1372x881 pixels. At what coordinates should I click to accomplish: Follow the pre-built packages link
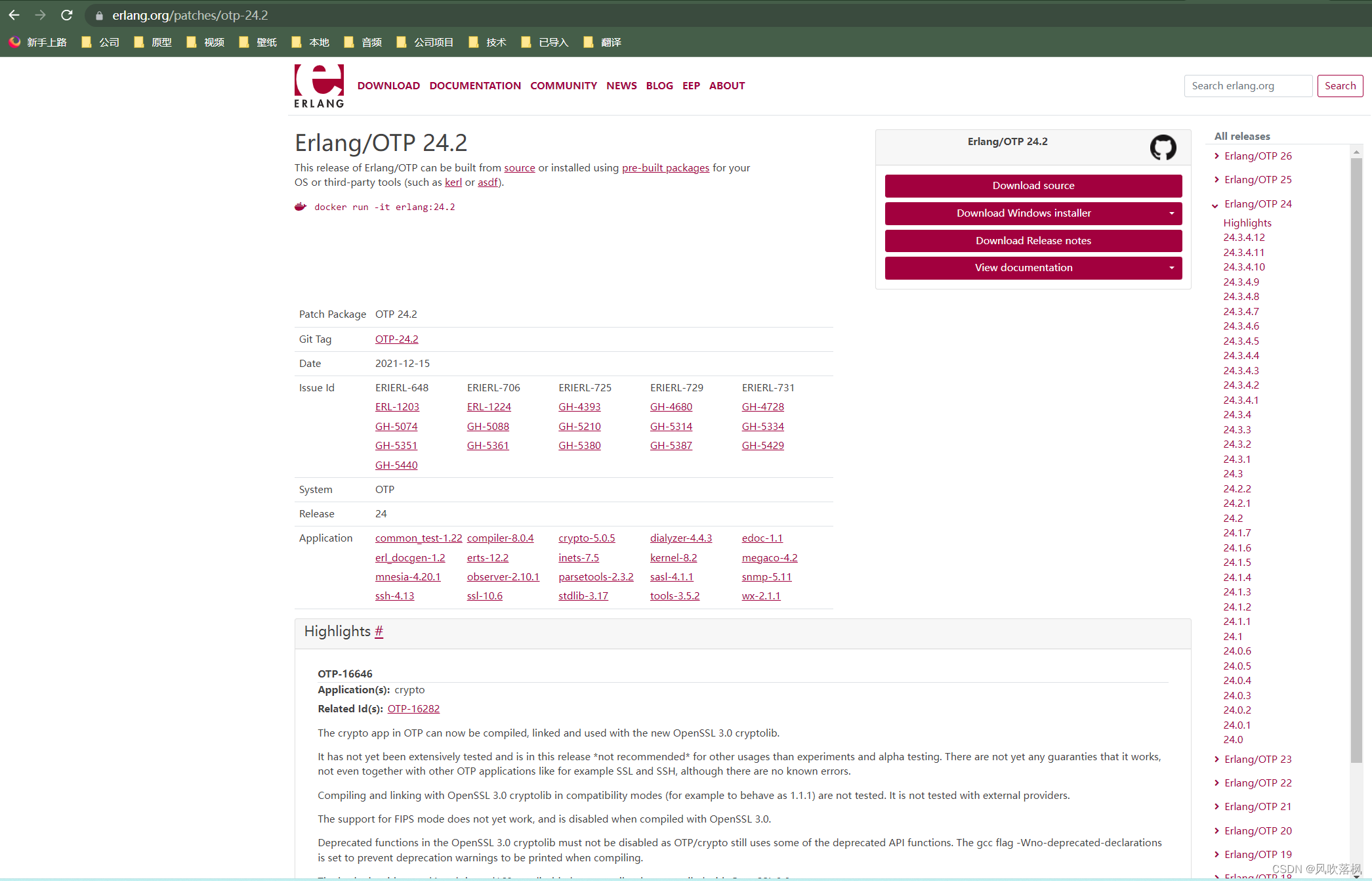coord(665,167)
